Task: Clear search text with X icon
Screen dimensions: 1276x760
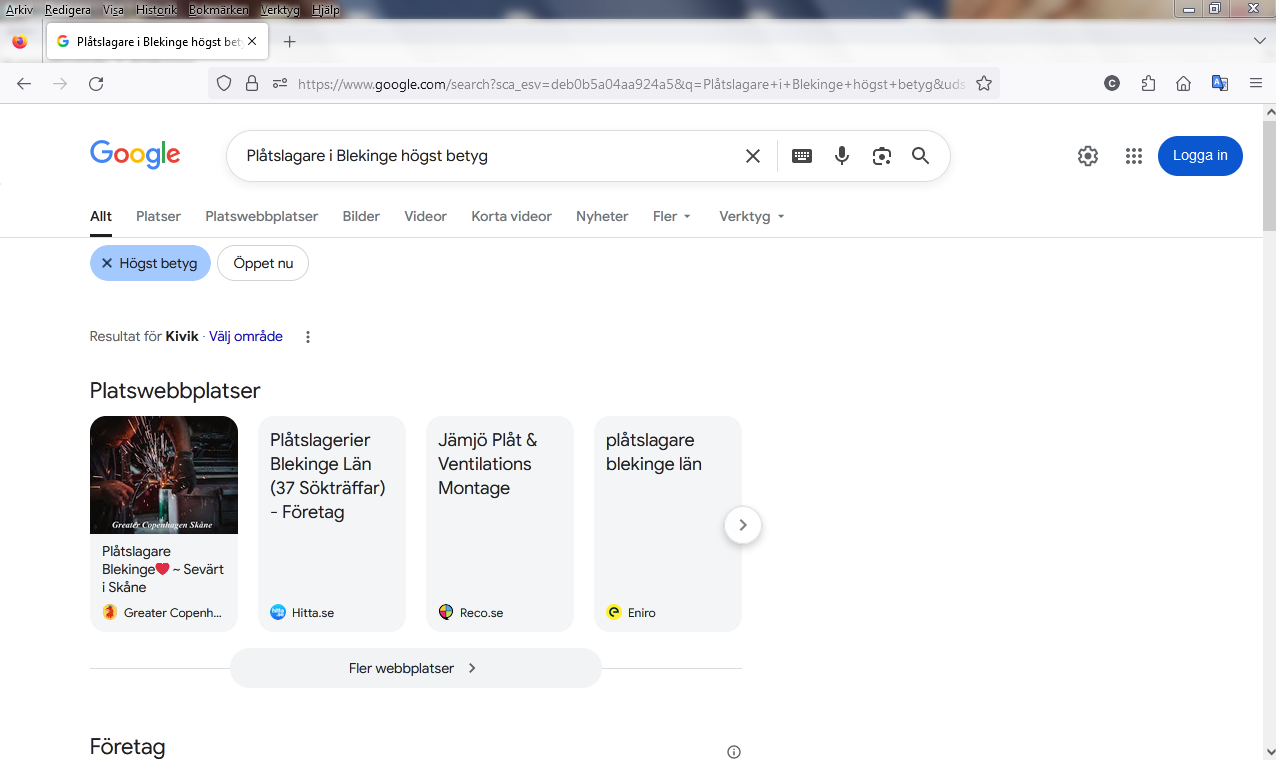Action: (753, 156)
